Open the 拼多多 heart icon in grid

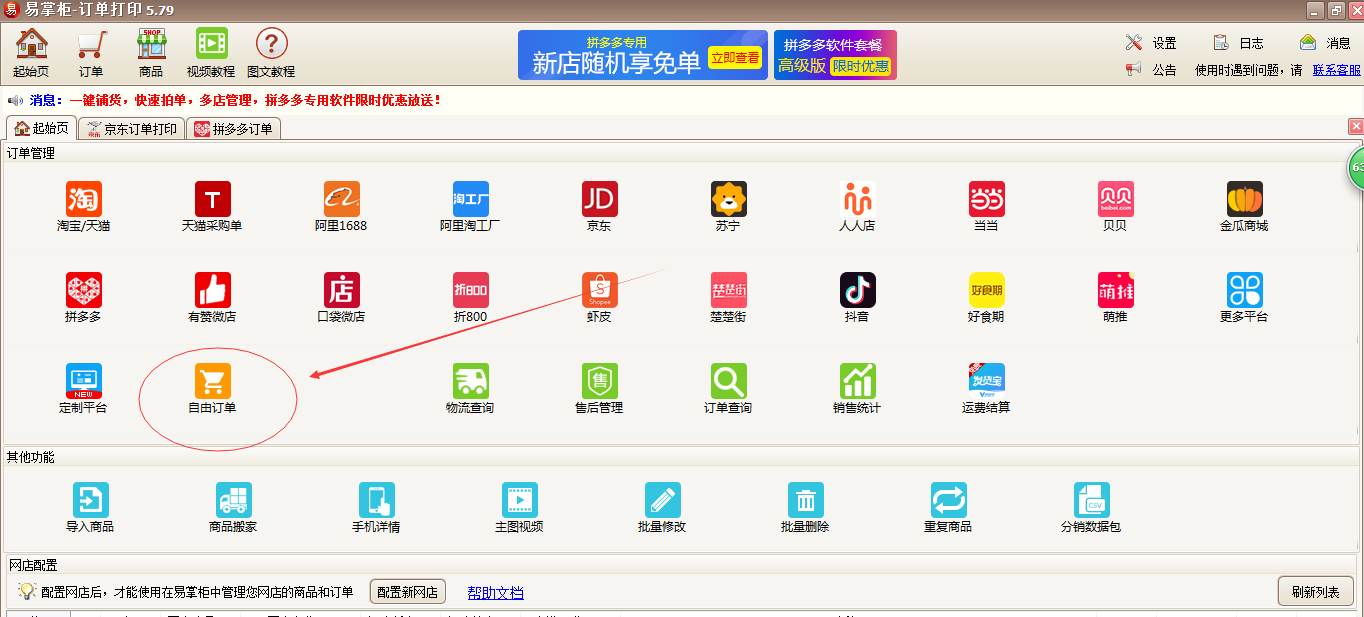click(x=84, y=290)
